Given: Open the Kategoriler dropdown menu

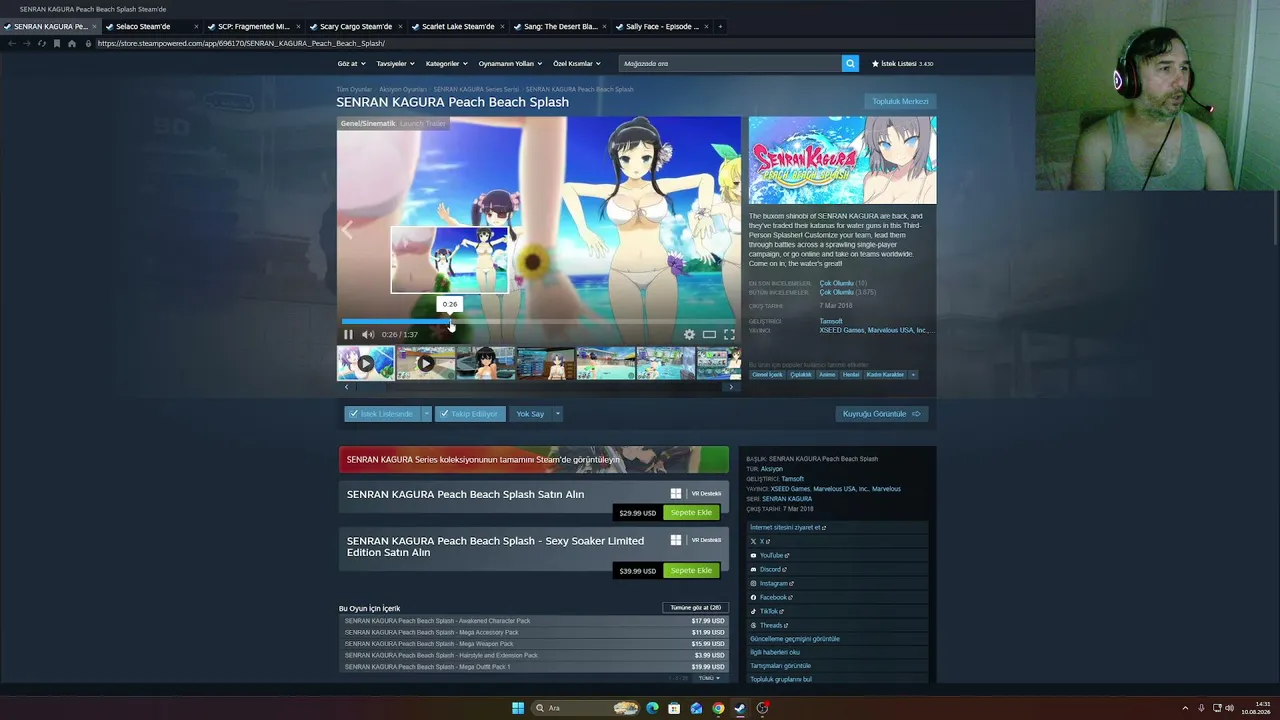Looking at the screenshot, I should click(x=446, y=63).
